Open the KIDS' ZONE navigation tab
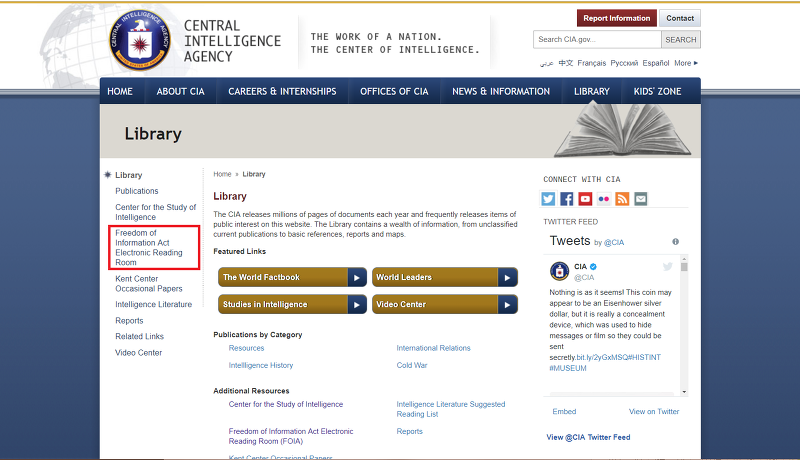The height and width of the screenshot is (460, 800). click(658, 91)
